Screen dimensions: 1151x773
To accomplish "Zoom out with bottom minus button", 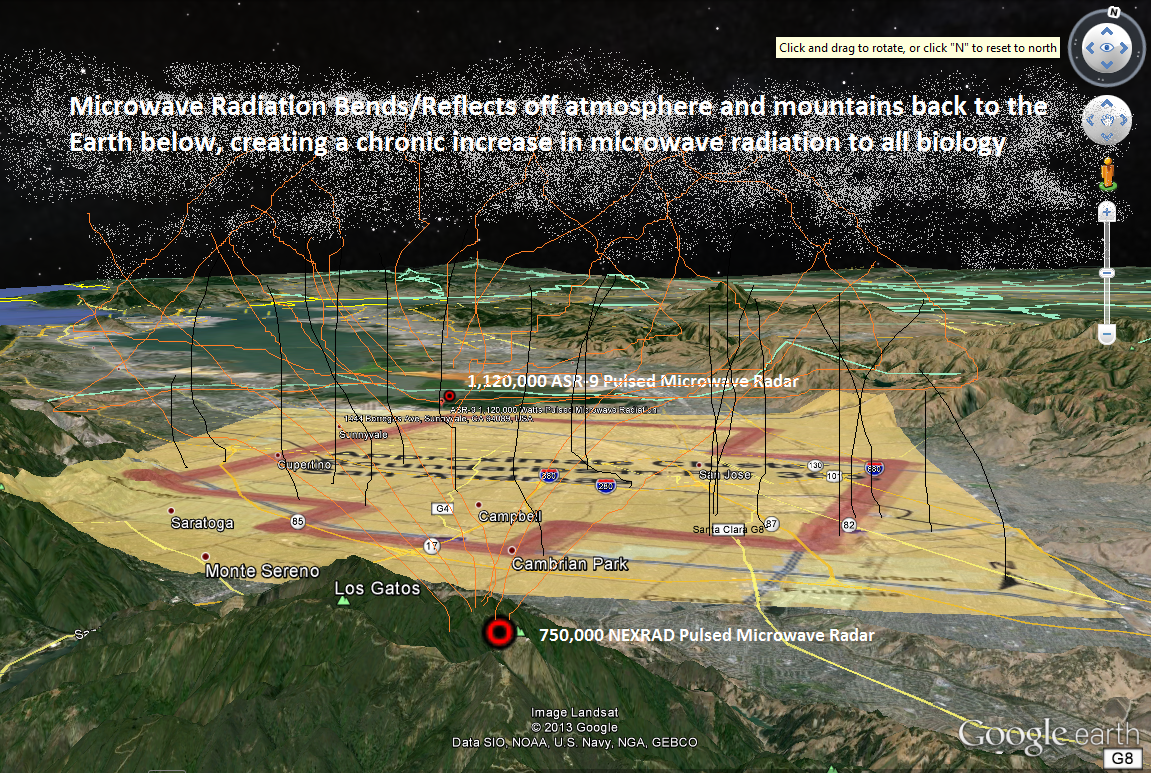I will coord(1107,333).
